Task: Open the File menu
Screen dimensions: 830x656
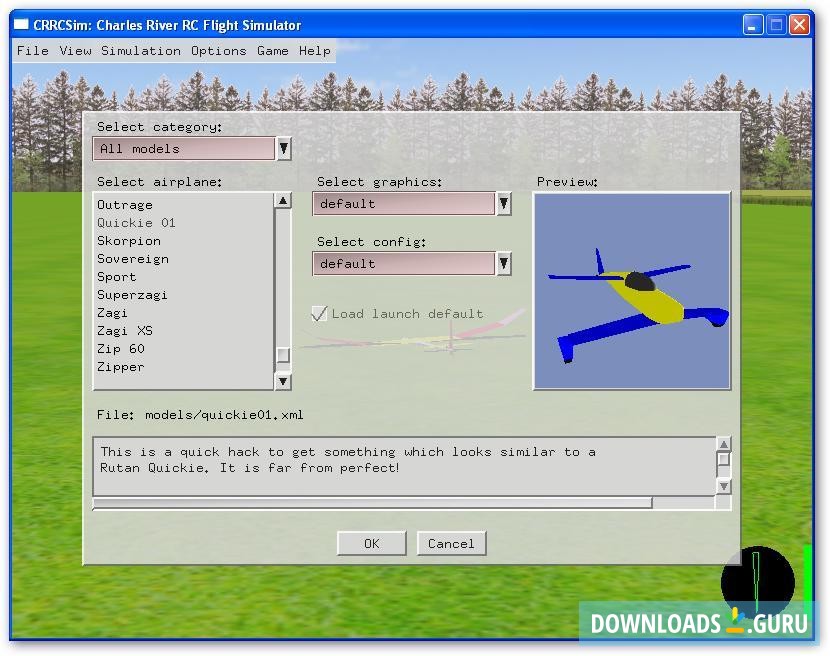Action: click(x=32, y=51)
